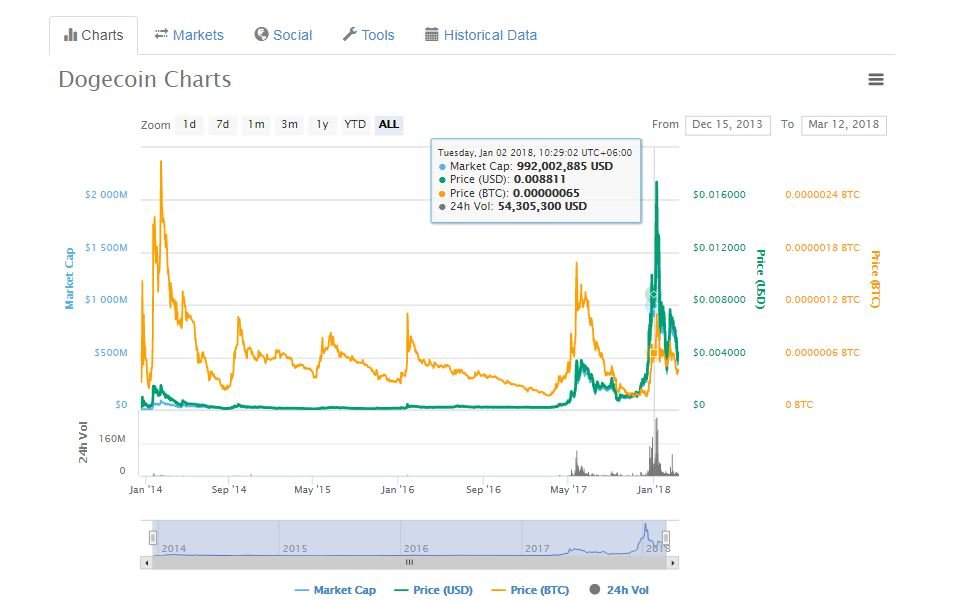This screenshot has width=971, height=601.
Task: Click the exchange arrows icon beside Markets
Action: [162, 34]
